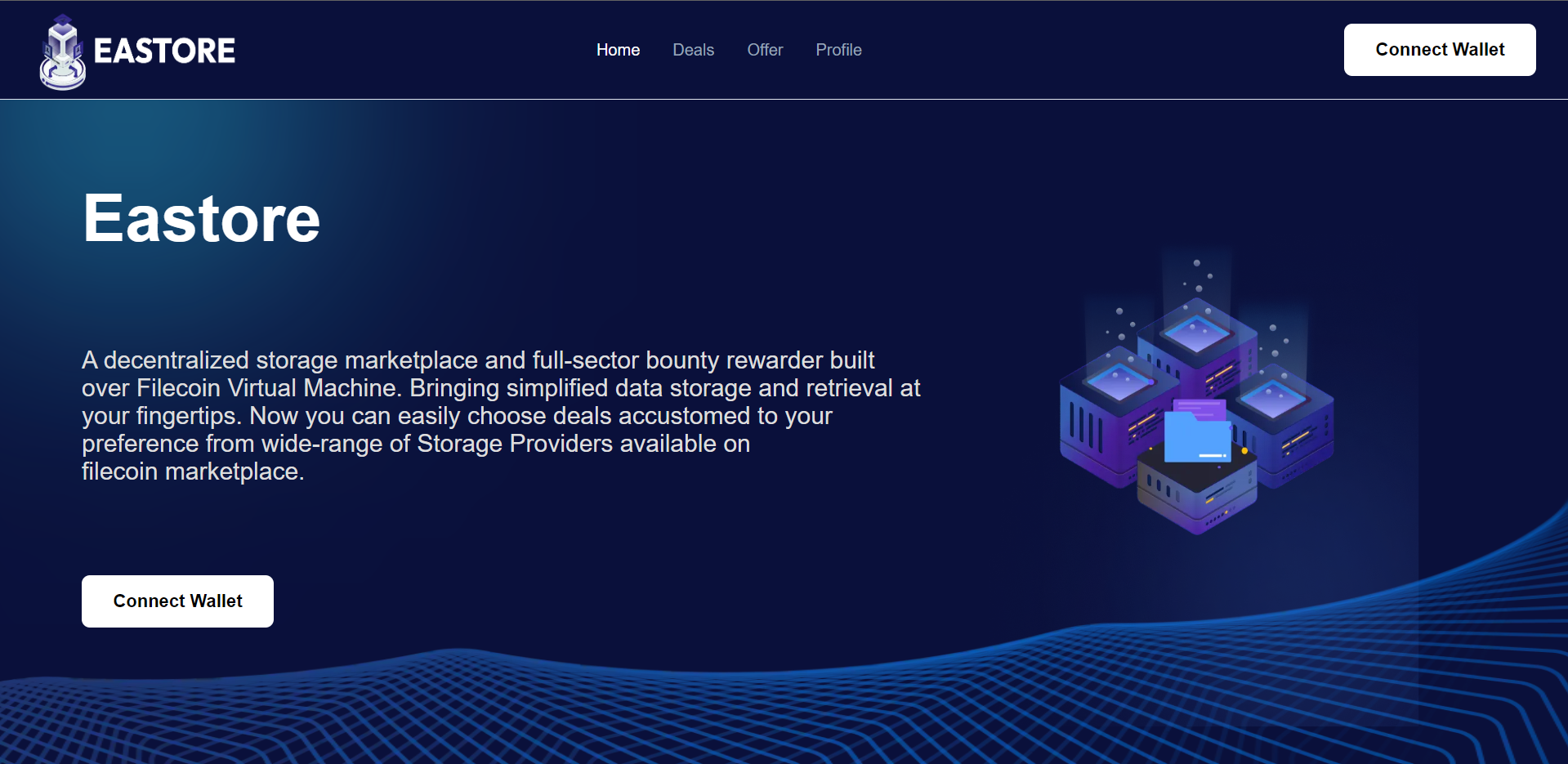1568x764 pixels.
Task: Open the Profile tab
Action: 838,50
